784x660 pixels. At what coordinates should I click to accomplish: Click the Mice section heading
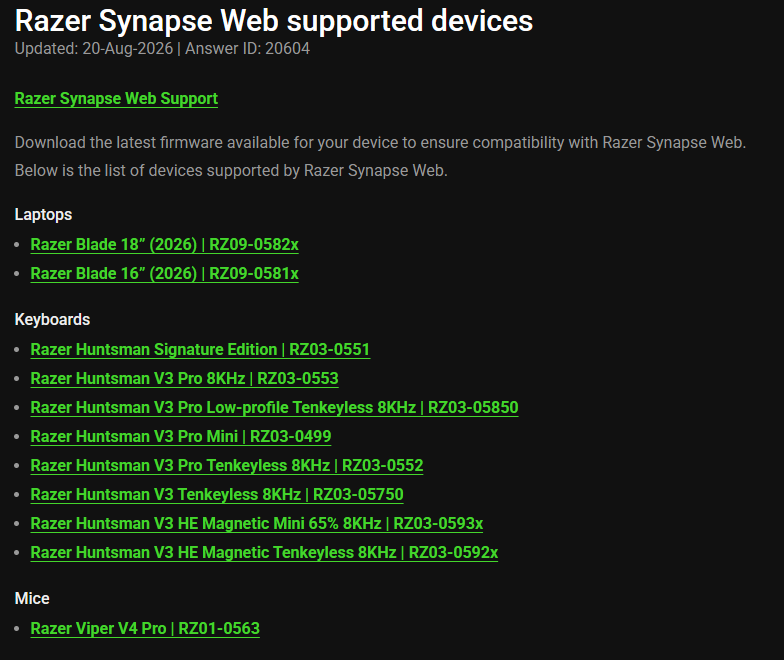coord(32,598)
